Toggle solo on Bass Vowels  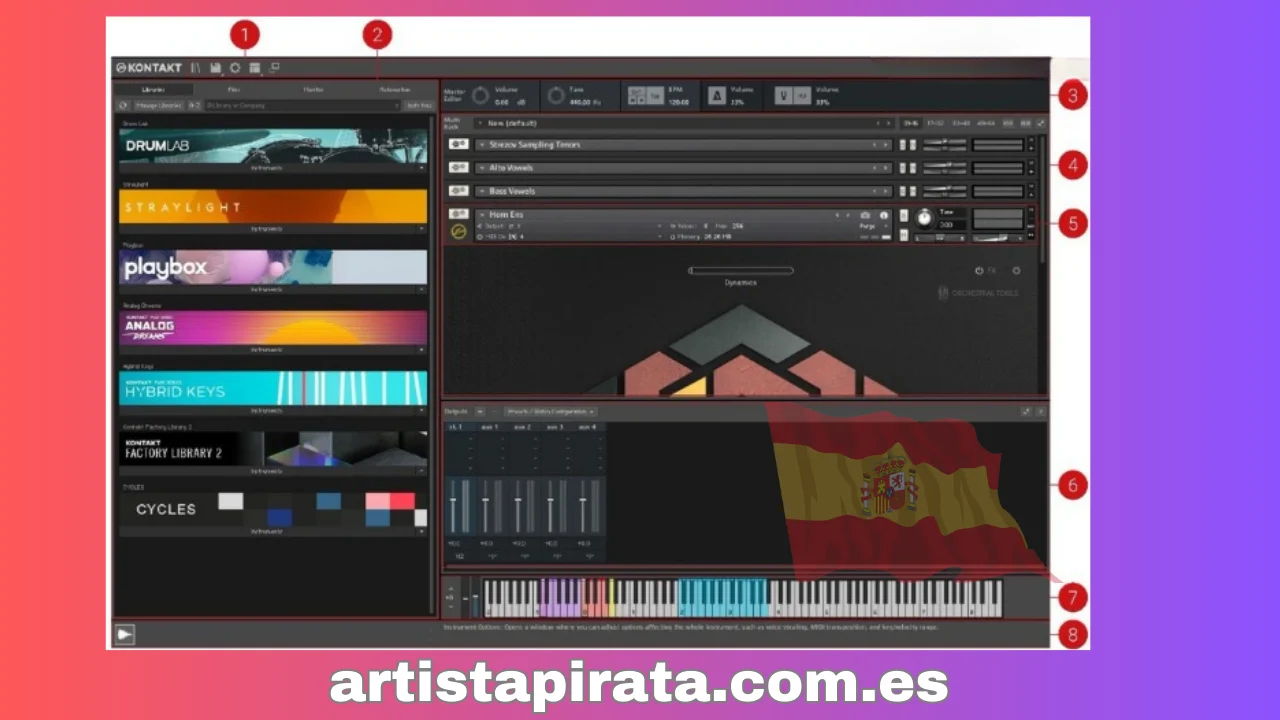(902, 191)
